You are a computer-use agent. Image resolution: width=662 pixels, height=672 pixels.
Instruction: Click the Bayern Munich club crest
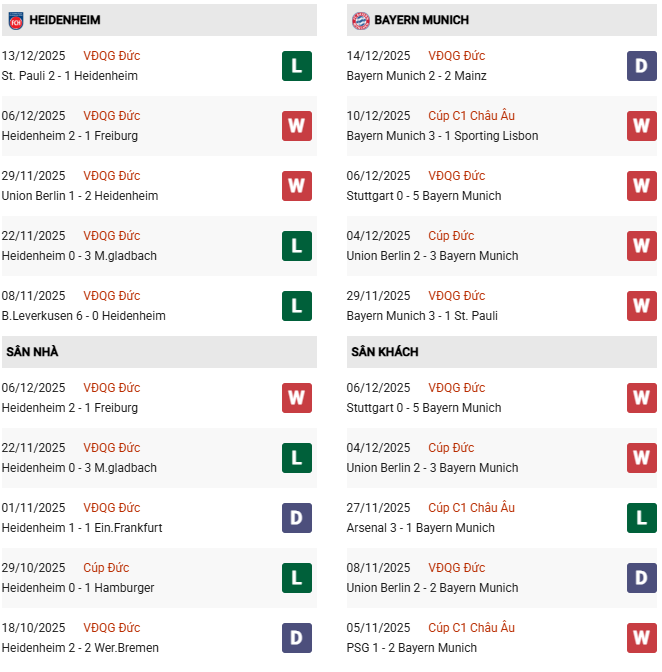coord(360,20)
